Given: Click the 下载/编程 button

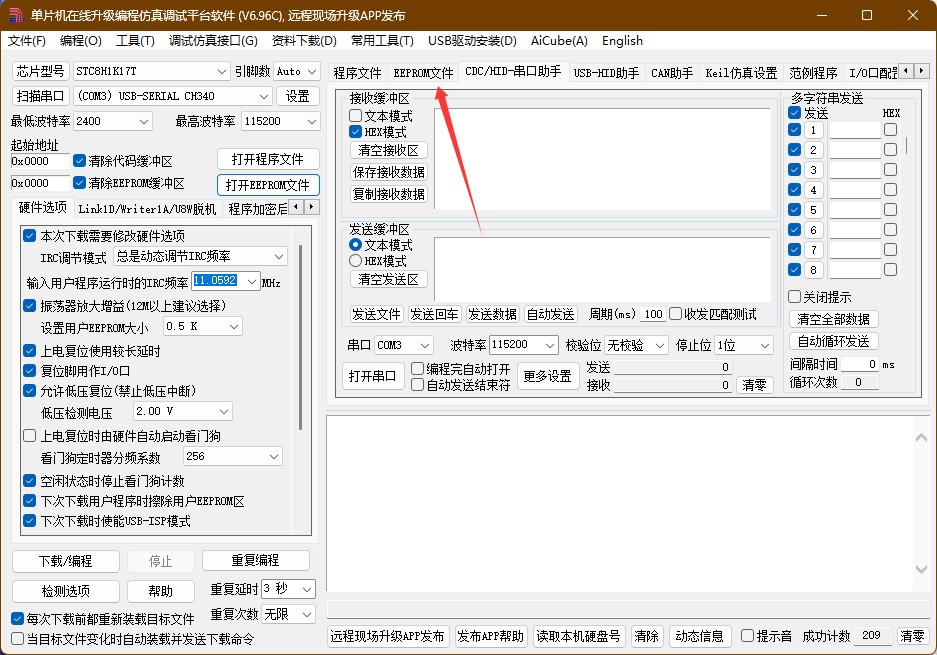Looking at the screenshot, I should (x=66, y=561).
